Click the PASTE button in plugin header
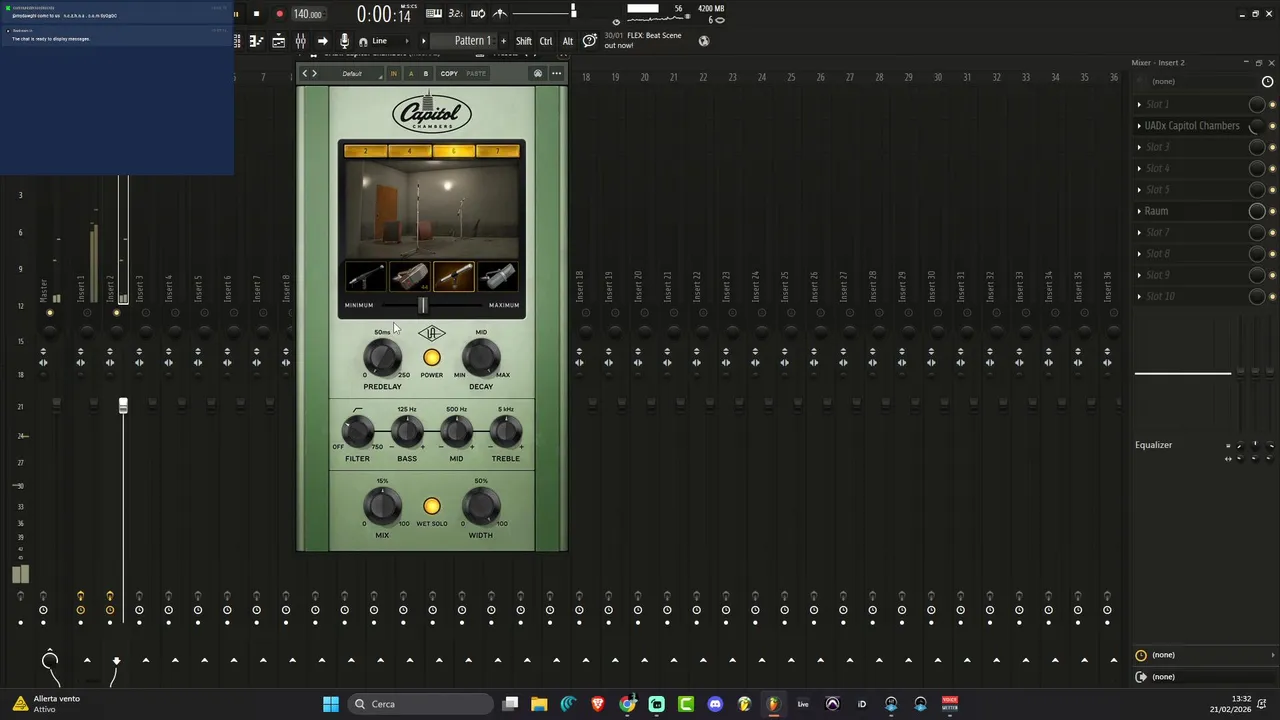This screenshot has height=720, width=1280. [x=476, y=73]
